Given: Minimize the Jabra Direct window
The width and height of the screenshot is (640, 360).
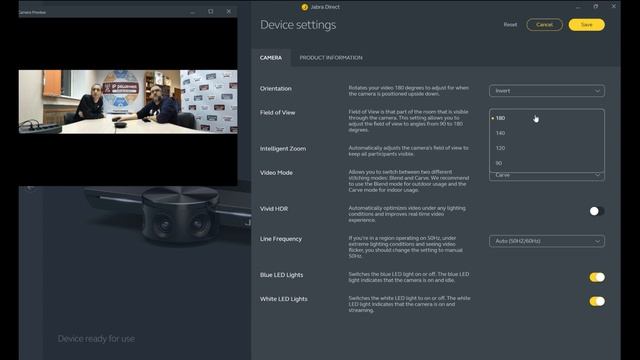Looking at the screenshot, I should [578, 7].
